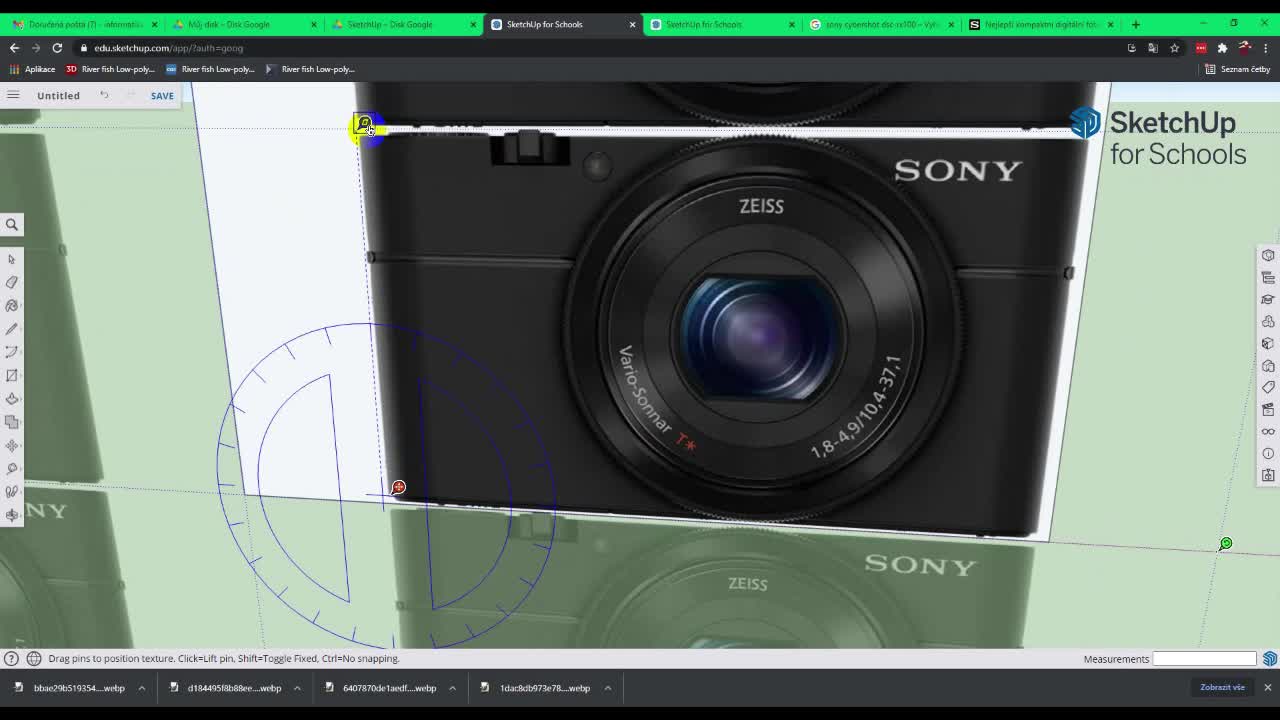Expand options for d184495f8b88ee download
This screenshot has height=720, width=1280.
pyautogui.click(x=297, y=688)
